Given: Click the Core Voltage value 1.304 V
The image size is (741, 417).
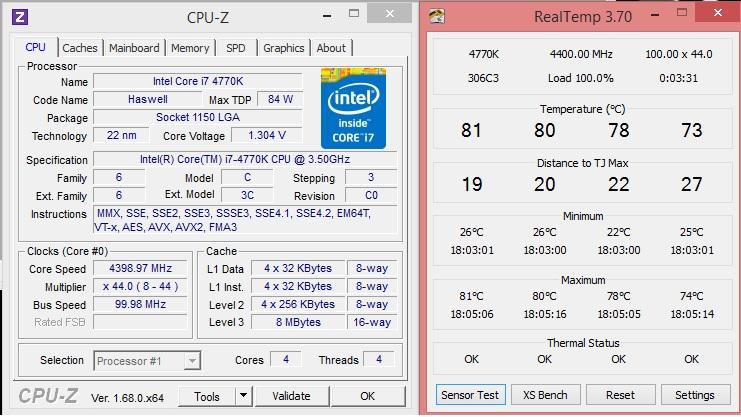Looking at the screenshot, I should tap(267, 135).
